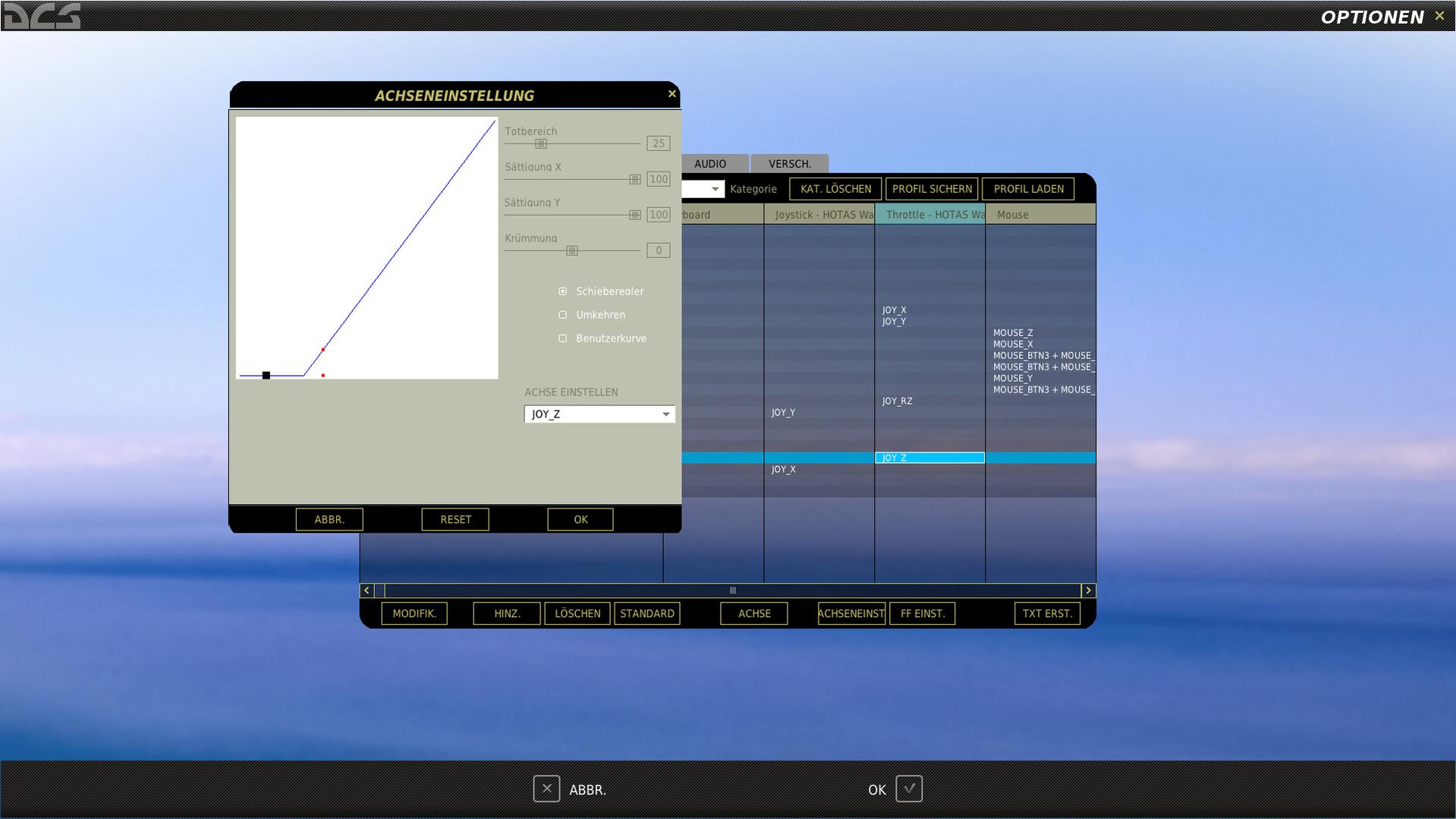Viewport: 1456px width, 819px height.
Task: Click the Sättigung X slider handle
Action: pos(635,180)
